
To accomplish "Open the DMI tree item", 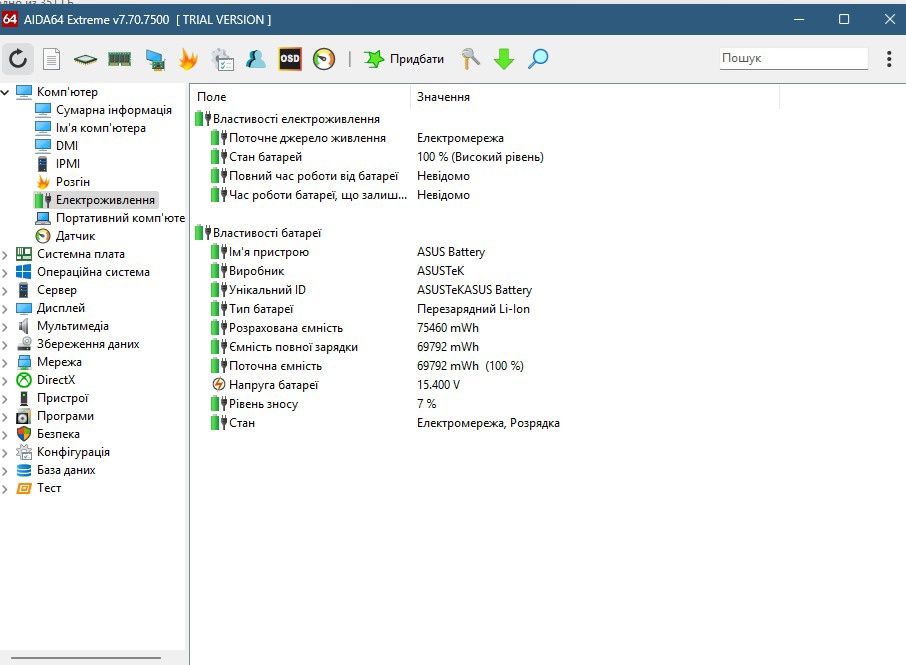I will (66, 146).
